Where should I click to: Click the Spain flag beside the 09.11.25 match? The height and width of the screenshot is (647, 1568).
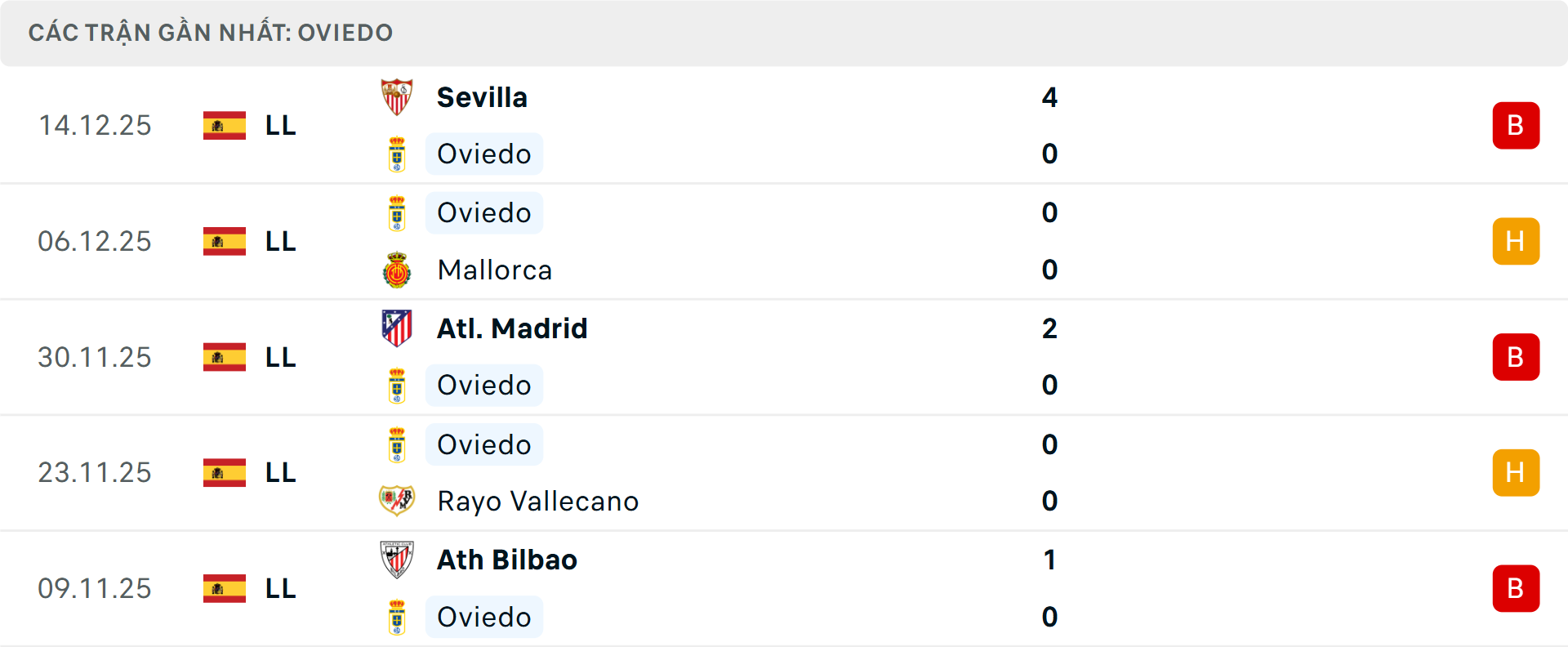[223, 588]
